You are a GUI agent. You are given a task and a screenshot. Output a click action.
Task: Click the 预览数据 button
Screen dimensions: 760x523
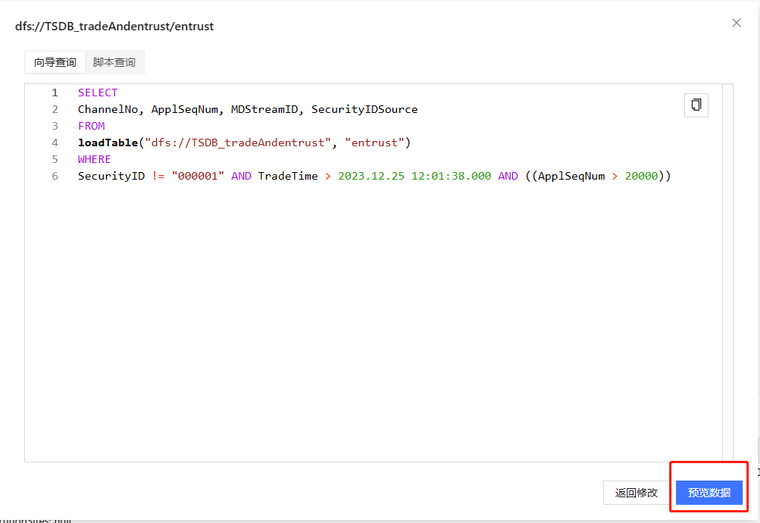pos(709,493)
